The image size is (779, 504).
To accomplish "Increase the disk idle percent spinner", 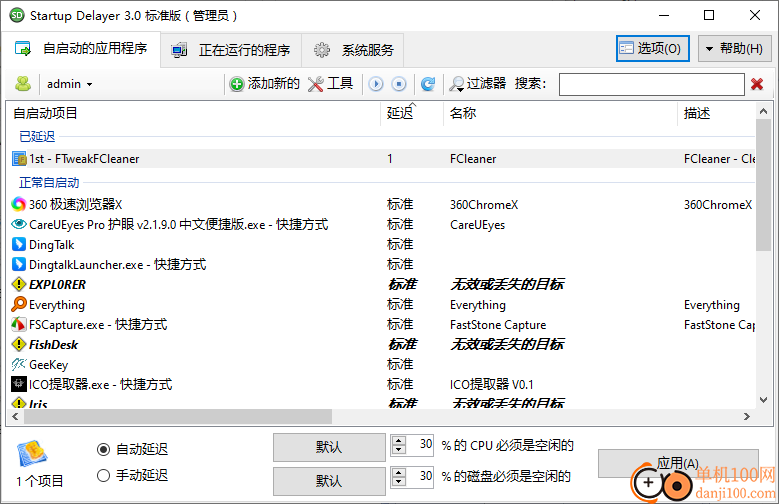I will 398,472.
